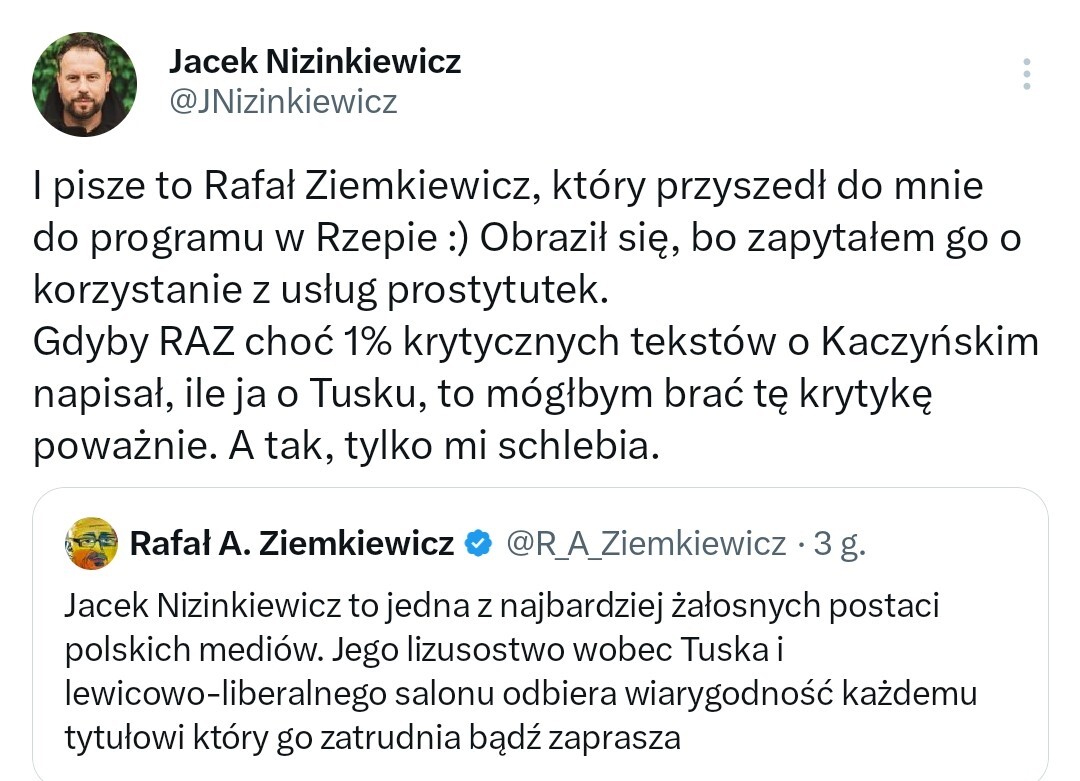Click bold name Rafał A. Ziemkiewicz
Viewport: 1080px width, 781px height.
(292, 543)
